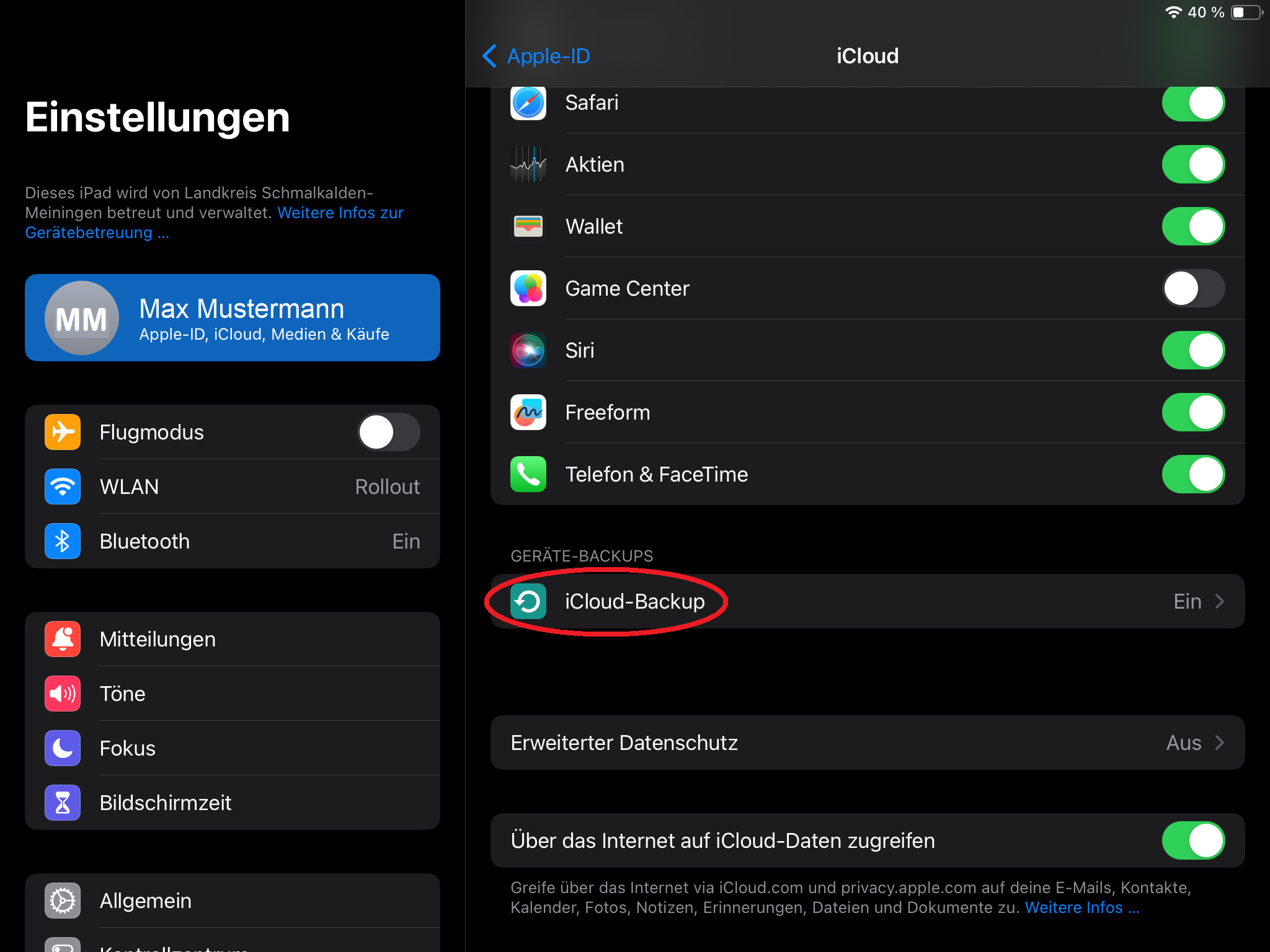The height and width of the screenshot is (952, 1270).
Task: Open Erweiterter Datenschutz chevron
Action: [1219, 743]
